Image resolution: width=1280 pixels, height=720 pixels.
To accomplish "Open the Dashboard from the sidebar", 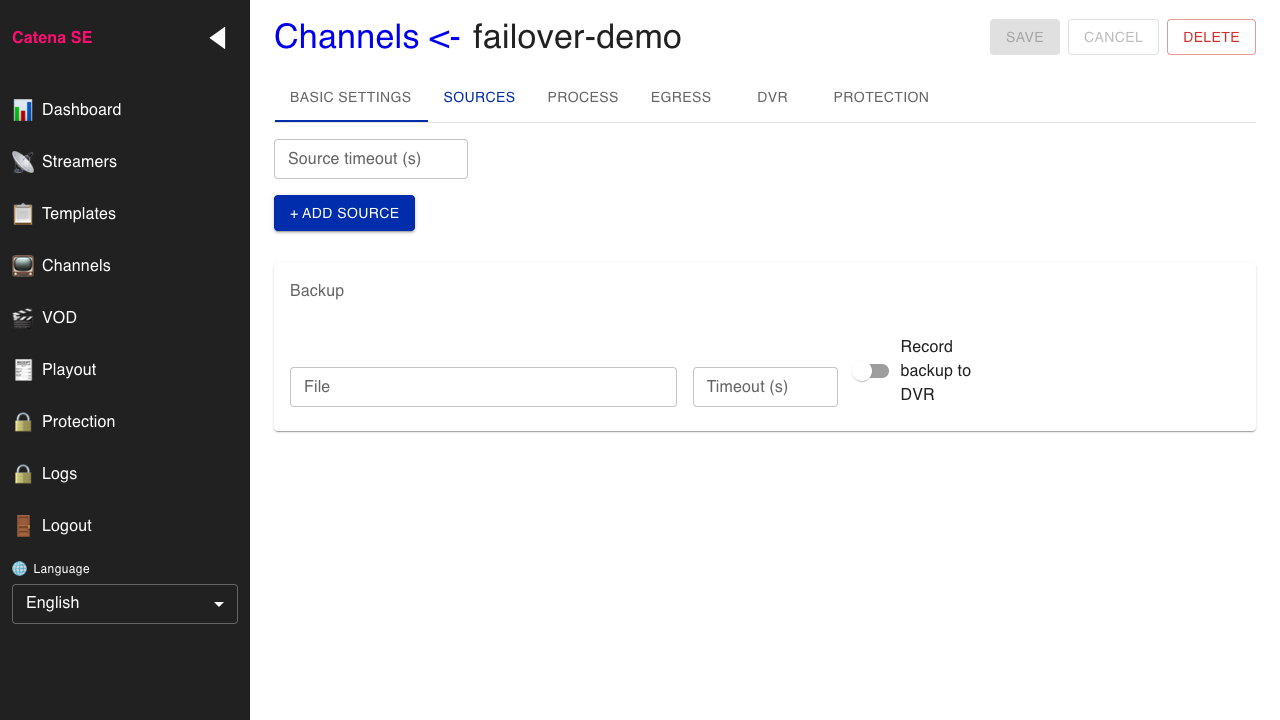I will pyautogui.click(x=23, y=109).
